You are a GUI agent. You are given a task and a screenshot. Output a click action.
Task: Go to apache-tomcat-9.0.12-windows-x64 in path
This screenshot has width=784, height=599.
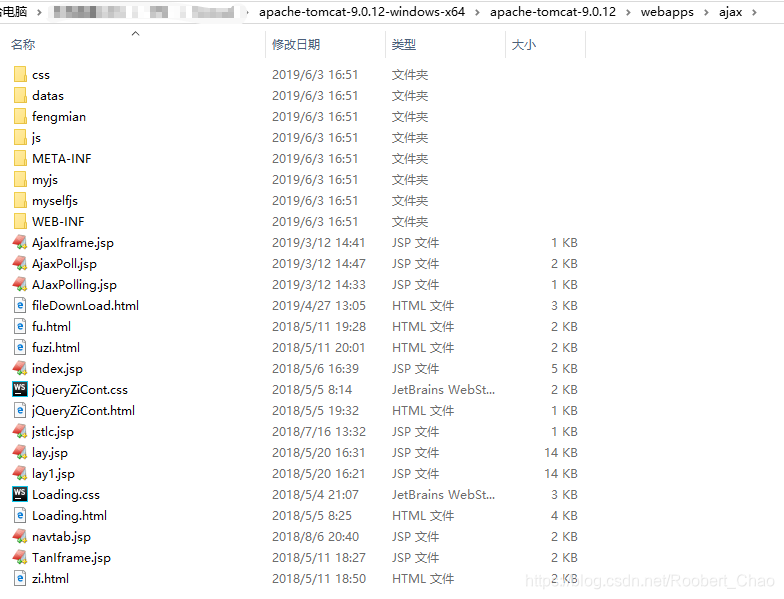362,12
